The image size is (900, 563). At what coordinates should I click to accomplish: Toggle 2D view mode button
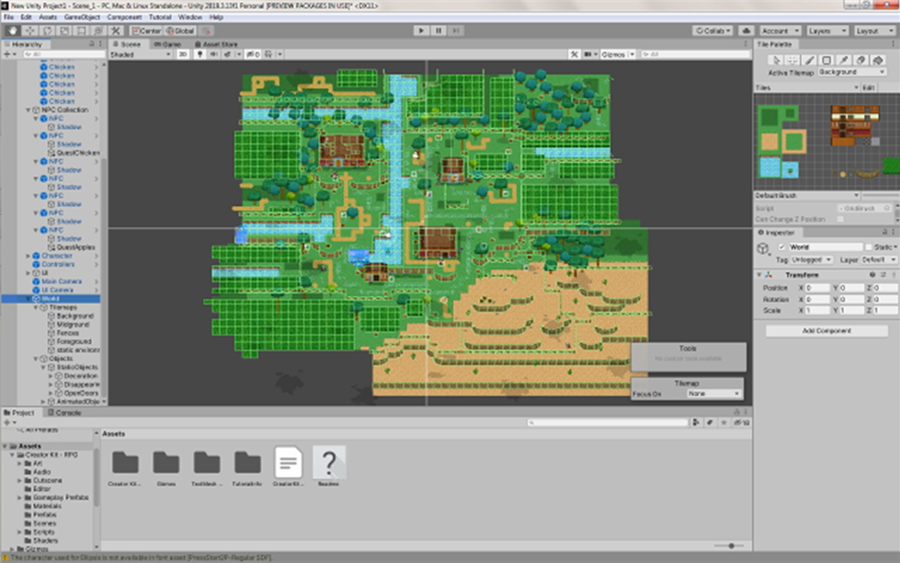(x=183, y=55)
